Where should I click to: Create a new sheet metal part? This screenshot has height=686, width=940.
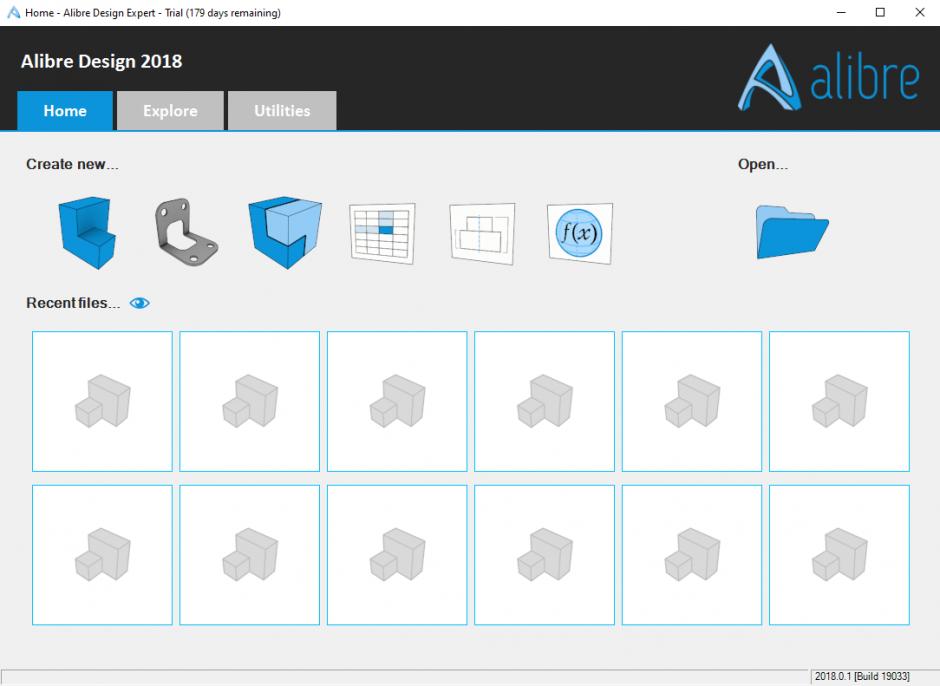click(x=186, y=232)
